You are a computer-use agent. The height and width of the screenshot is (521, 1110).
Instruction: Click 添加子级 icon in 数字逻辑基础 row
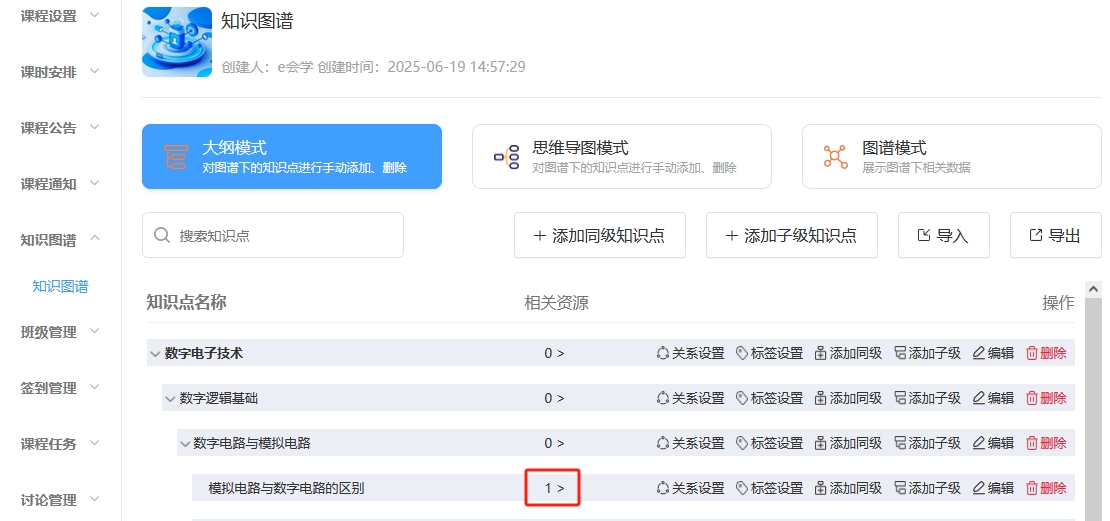(899, 398)
